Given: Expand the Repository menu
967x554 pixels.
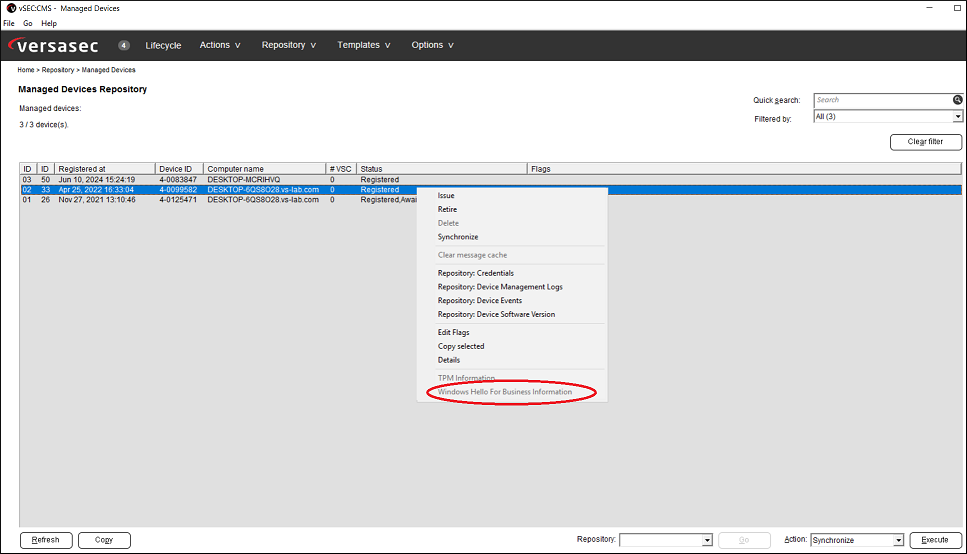Looking at the screenshot, I should coord(289,45).
